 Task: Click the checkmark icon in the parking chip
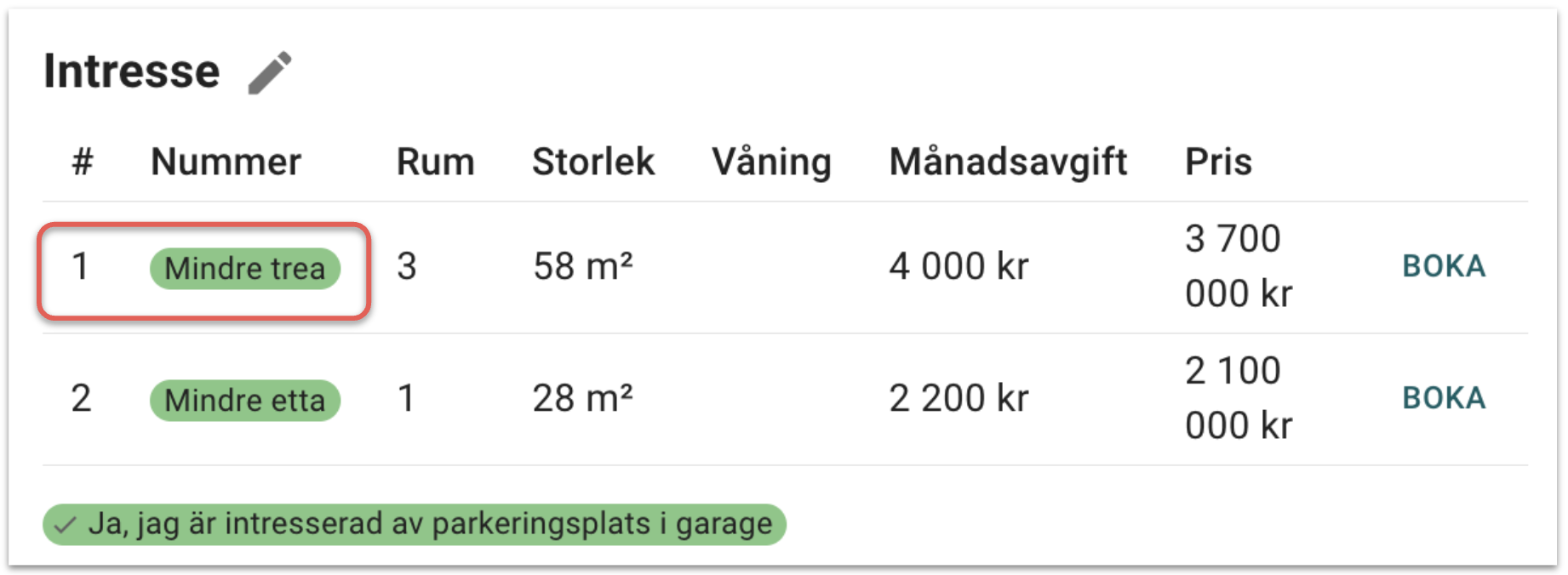coord(65,525)
